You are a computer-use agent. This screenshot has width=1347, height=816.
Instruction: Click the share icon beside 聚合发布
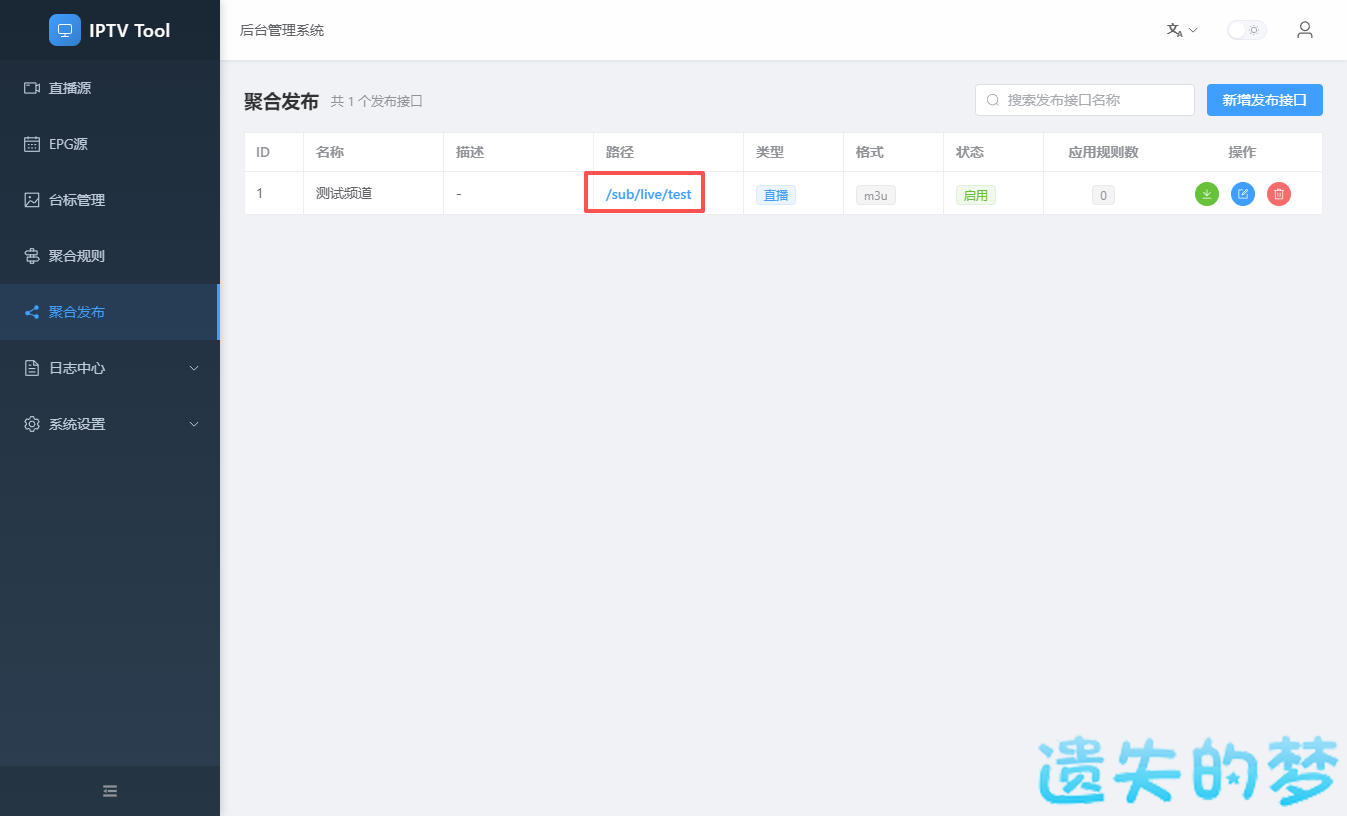pos(32,312)
